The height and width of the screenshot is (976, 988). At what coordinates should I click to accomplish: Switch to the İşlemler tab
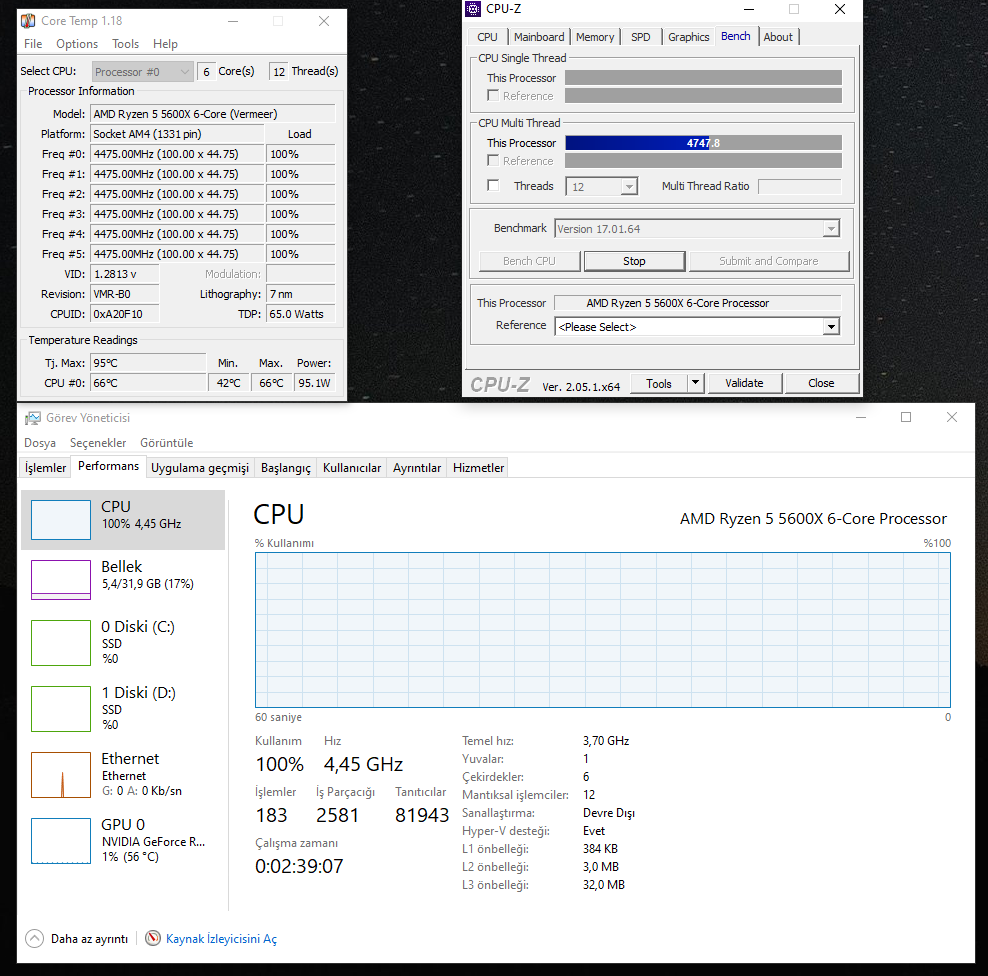click(x=45, y=468)
